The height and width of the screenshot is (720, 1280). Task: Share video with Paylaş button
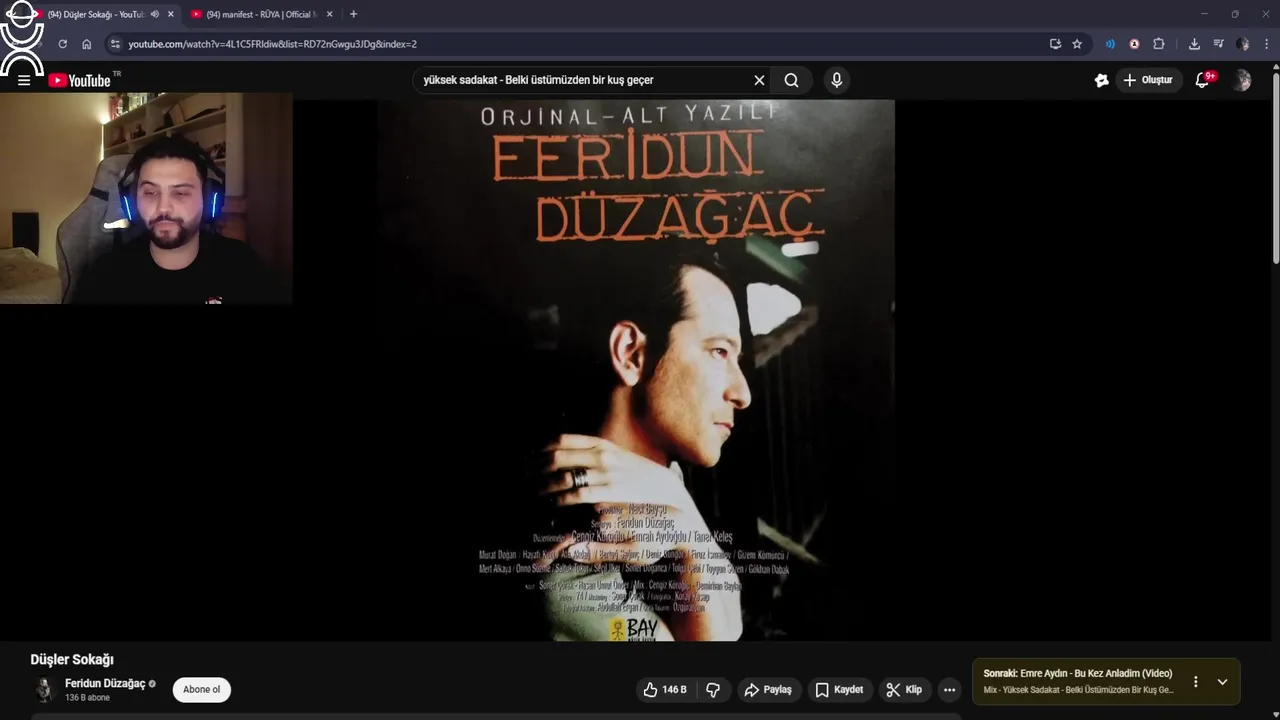tap(768, 690)
